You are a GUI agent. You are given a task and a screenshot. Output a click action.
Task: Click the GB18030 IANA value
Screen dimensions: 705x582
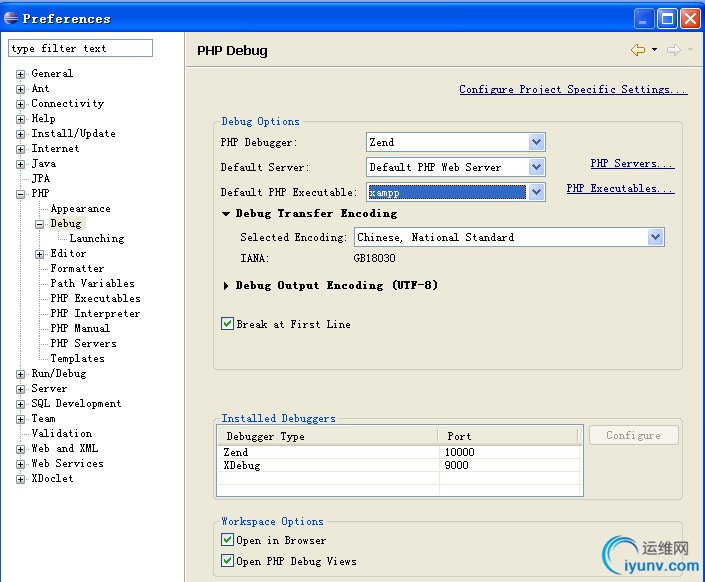375,258
